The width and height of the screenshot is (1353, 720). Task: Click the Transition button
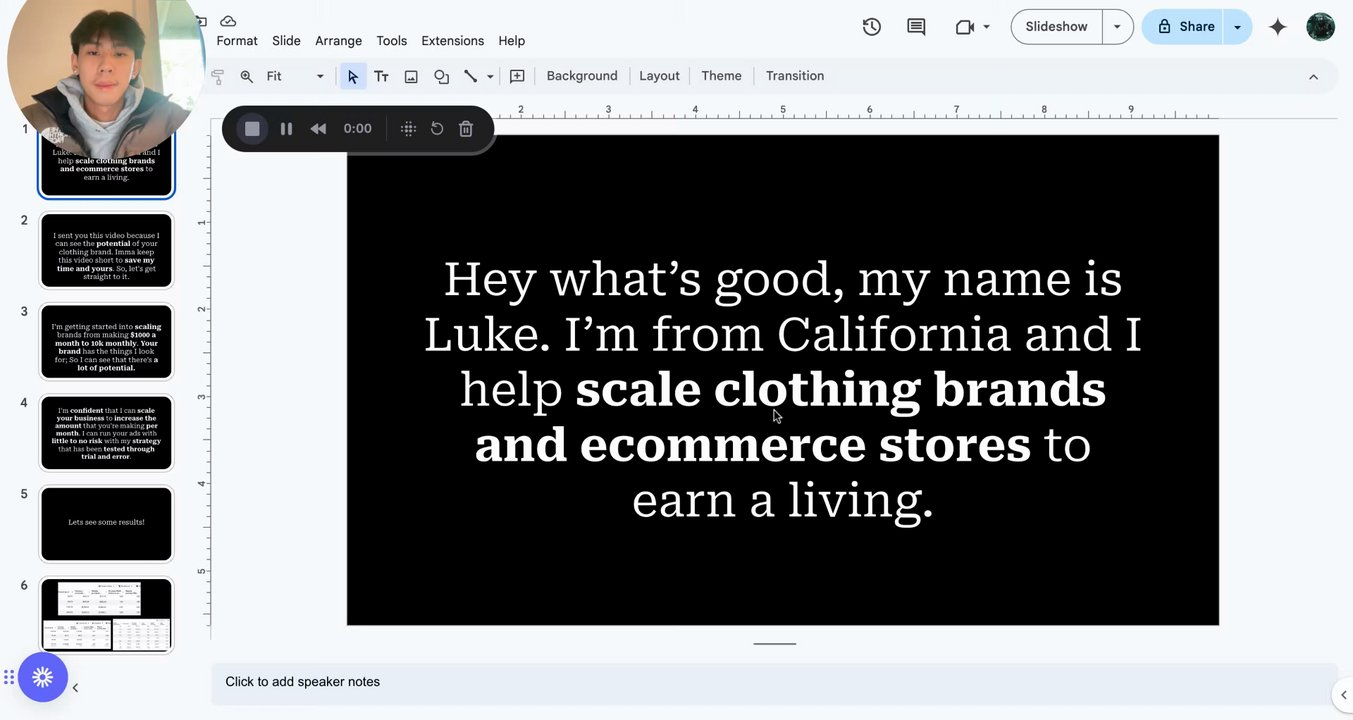coord(794,76)
